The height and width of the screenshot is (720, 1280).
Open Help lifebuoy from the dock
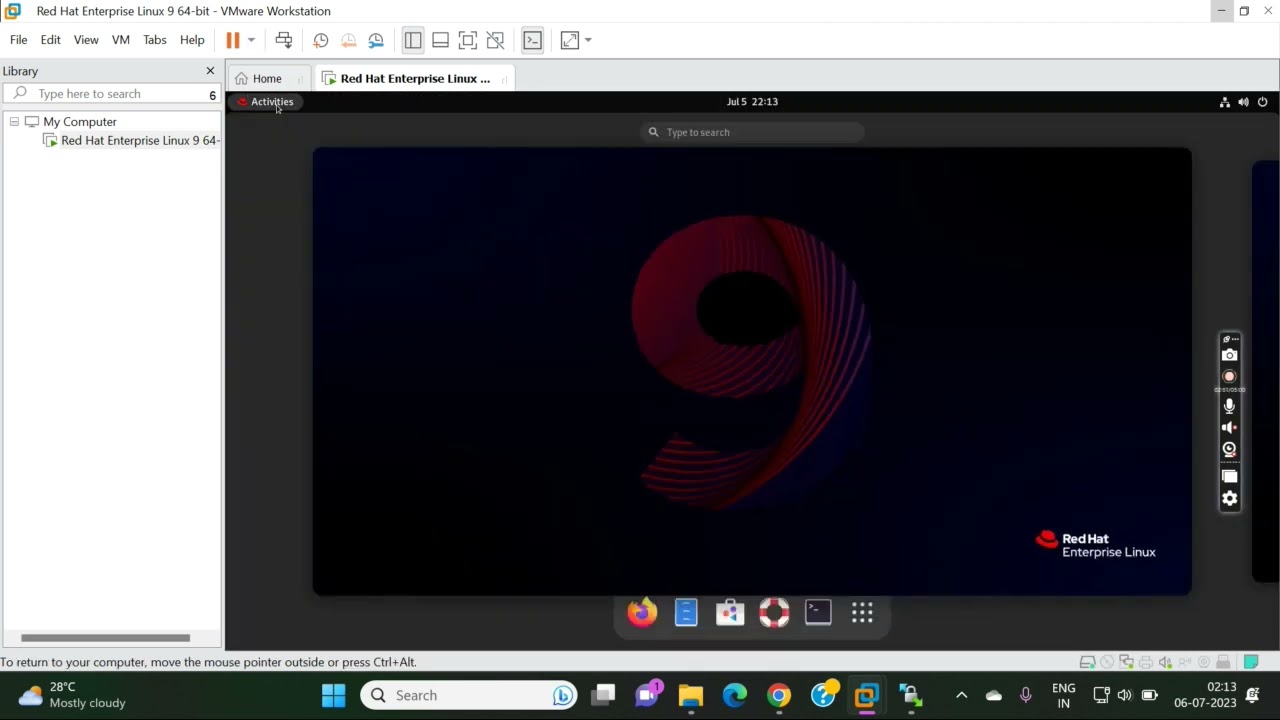coord(774,612)
